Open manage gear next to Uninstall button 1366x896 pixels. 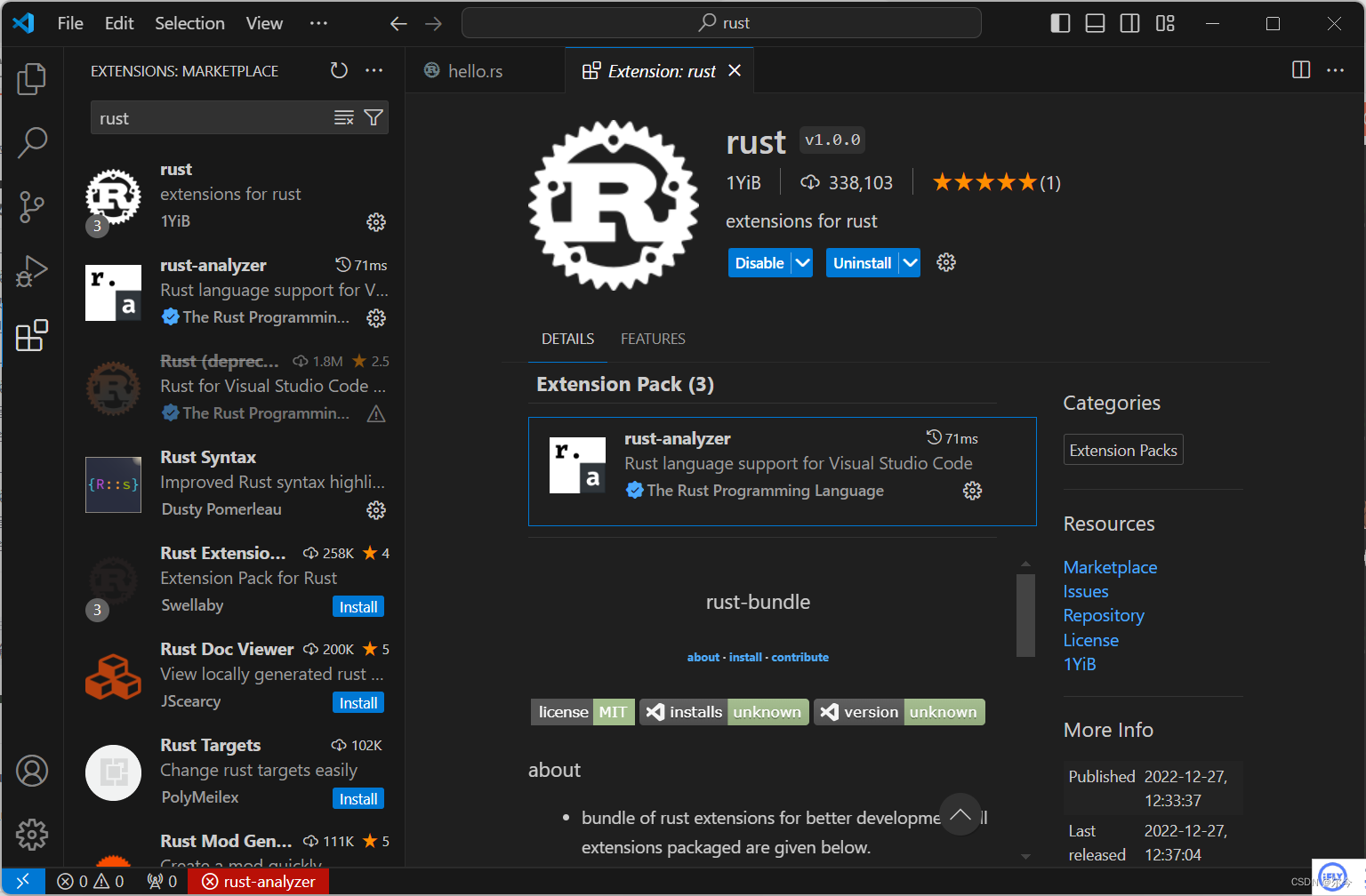point(946,262)
